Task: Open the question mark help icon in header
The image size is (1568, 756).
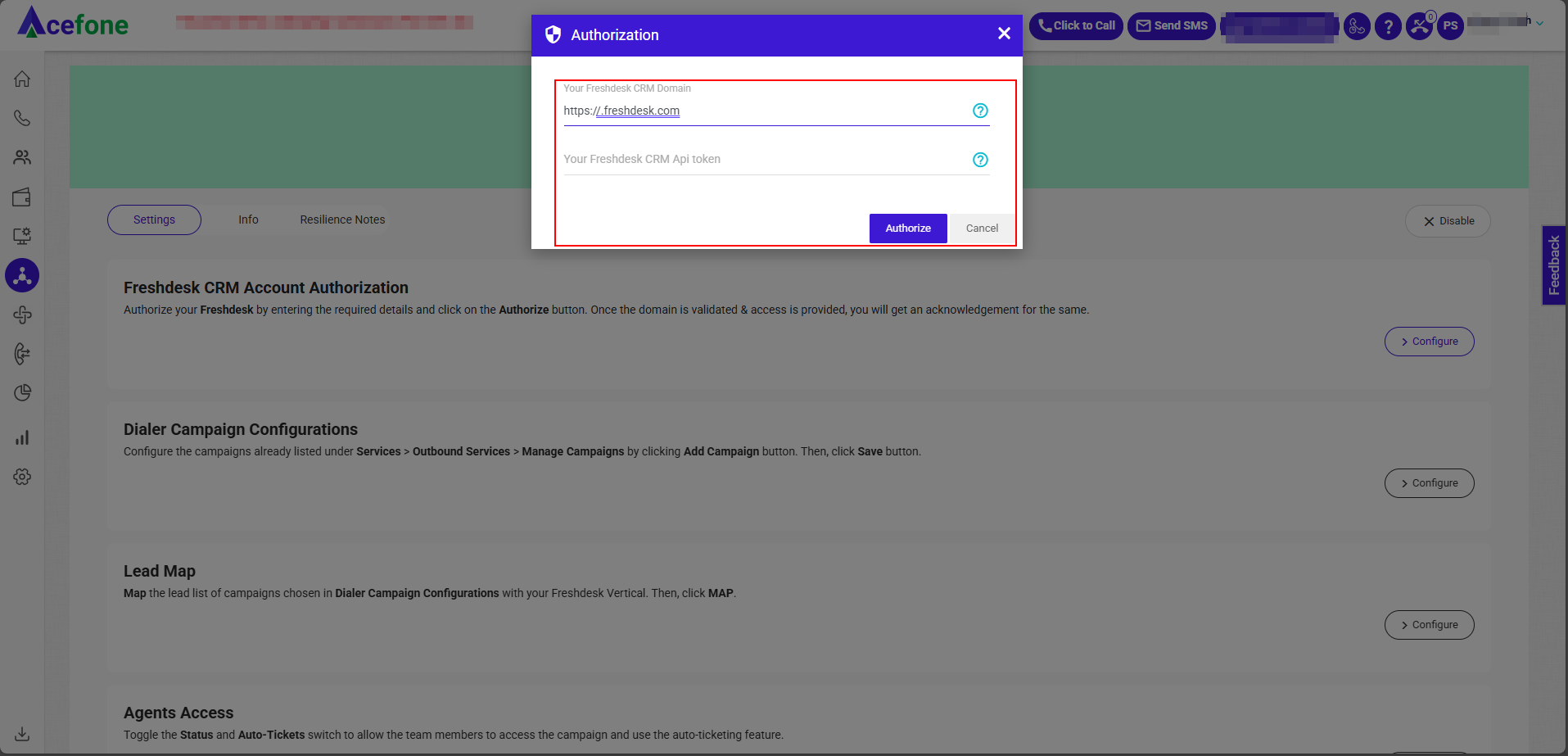Action: tap(1388, 26)
